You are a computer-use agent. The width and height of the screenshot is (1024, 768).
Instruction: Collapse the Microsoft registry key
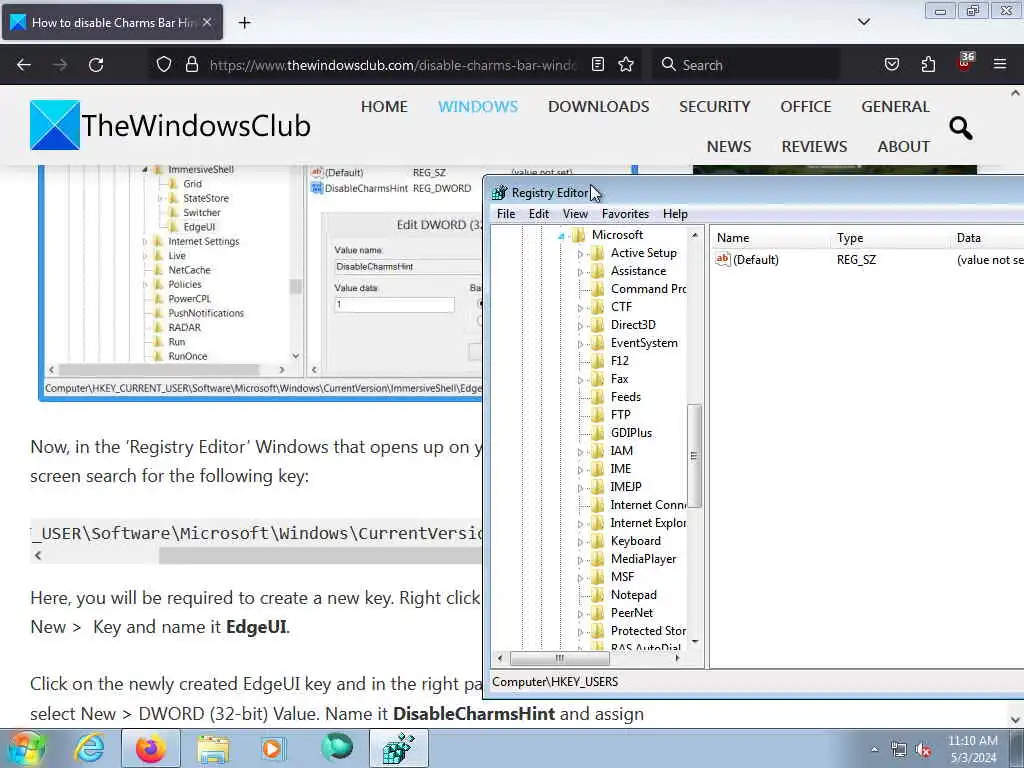coord(561,236)
